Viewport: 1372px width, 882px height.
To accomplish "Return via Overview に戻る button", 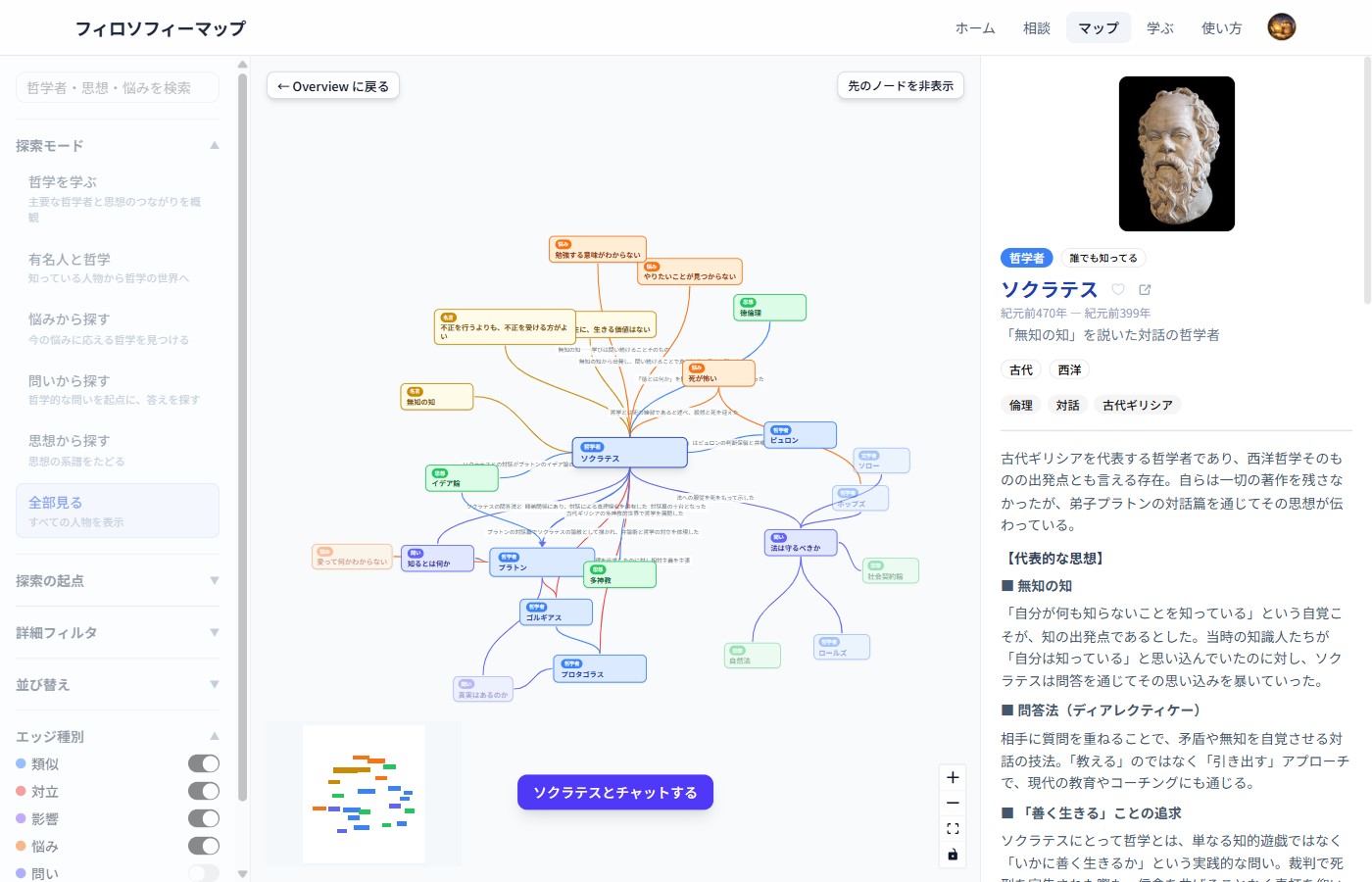I will 332,85.
